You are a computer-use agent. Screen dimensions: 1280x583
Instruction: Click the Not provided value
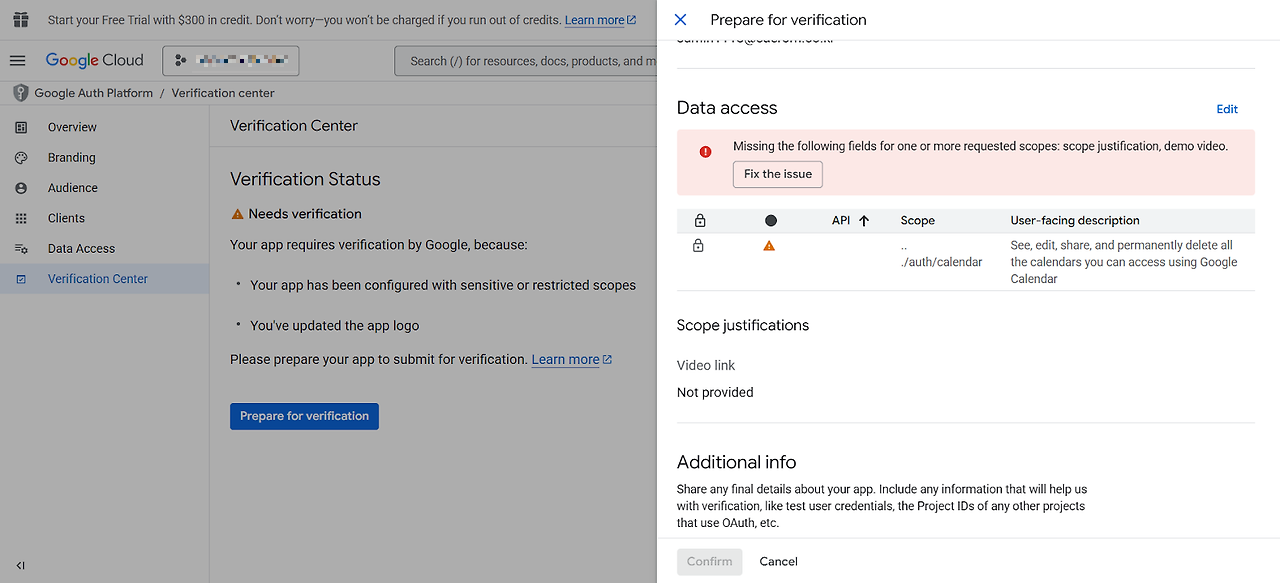click(x=715, y=392)
